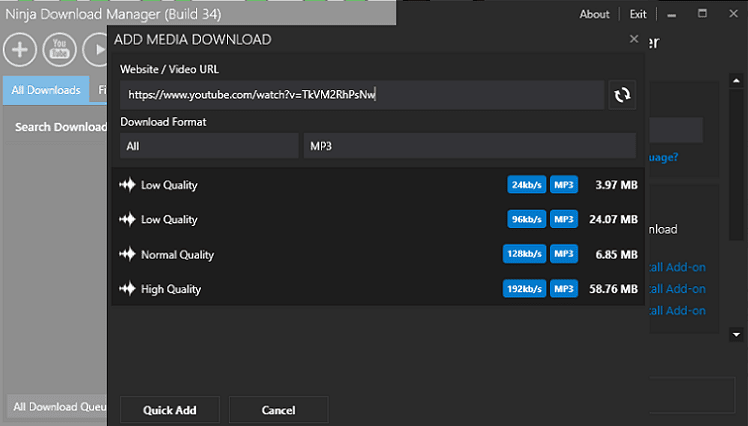The height and width of the screenshot is (426, 748).
Task: Click the 192kb/s bitrate badge
Action: [x=524, y=289]
